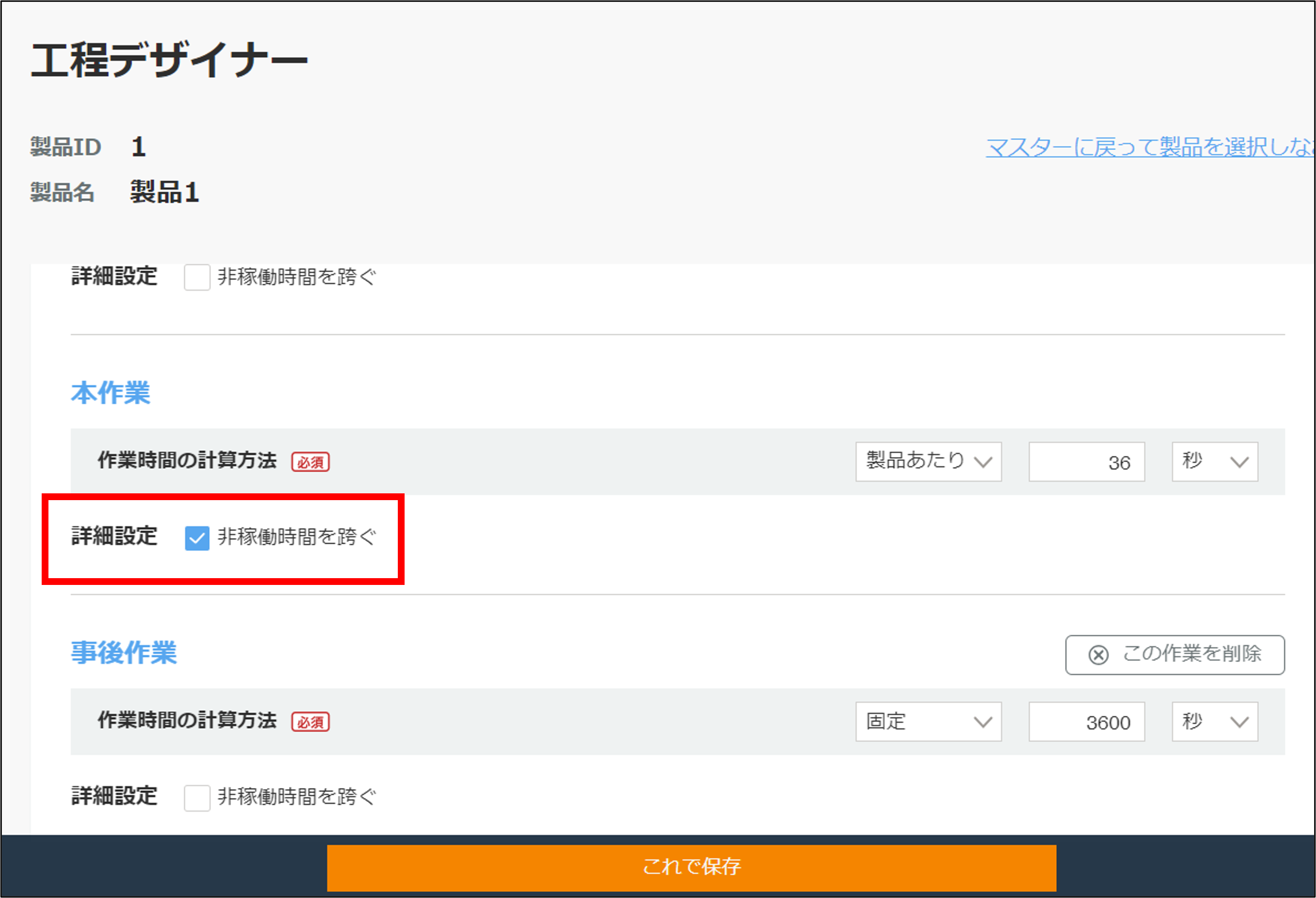
Task: Open the 製品あたり dropdown for 本作業
Action: (928, 461)
